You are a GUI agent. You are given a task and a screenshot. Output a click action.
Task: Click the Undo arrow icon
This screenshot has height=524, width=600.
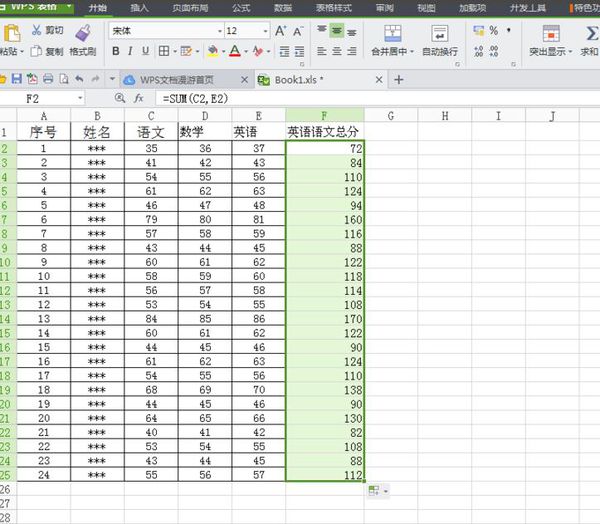[79, 79]
